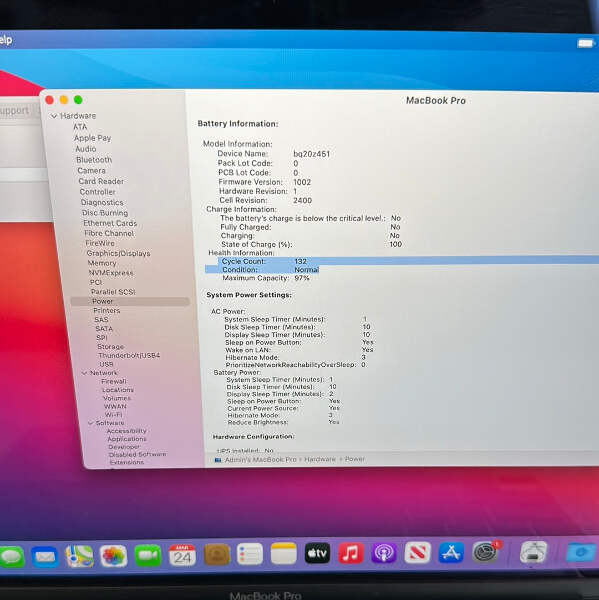Select Card Reader in the sidebar
Image resolution: width=599 pixels, height=600 pixels.
(x=101, y=181)
